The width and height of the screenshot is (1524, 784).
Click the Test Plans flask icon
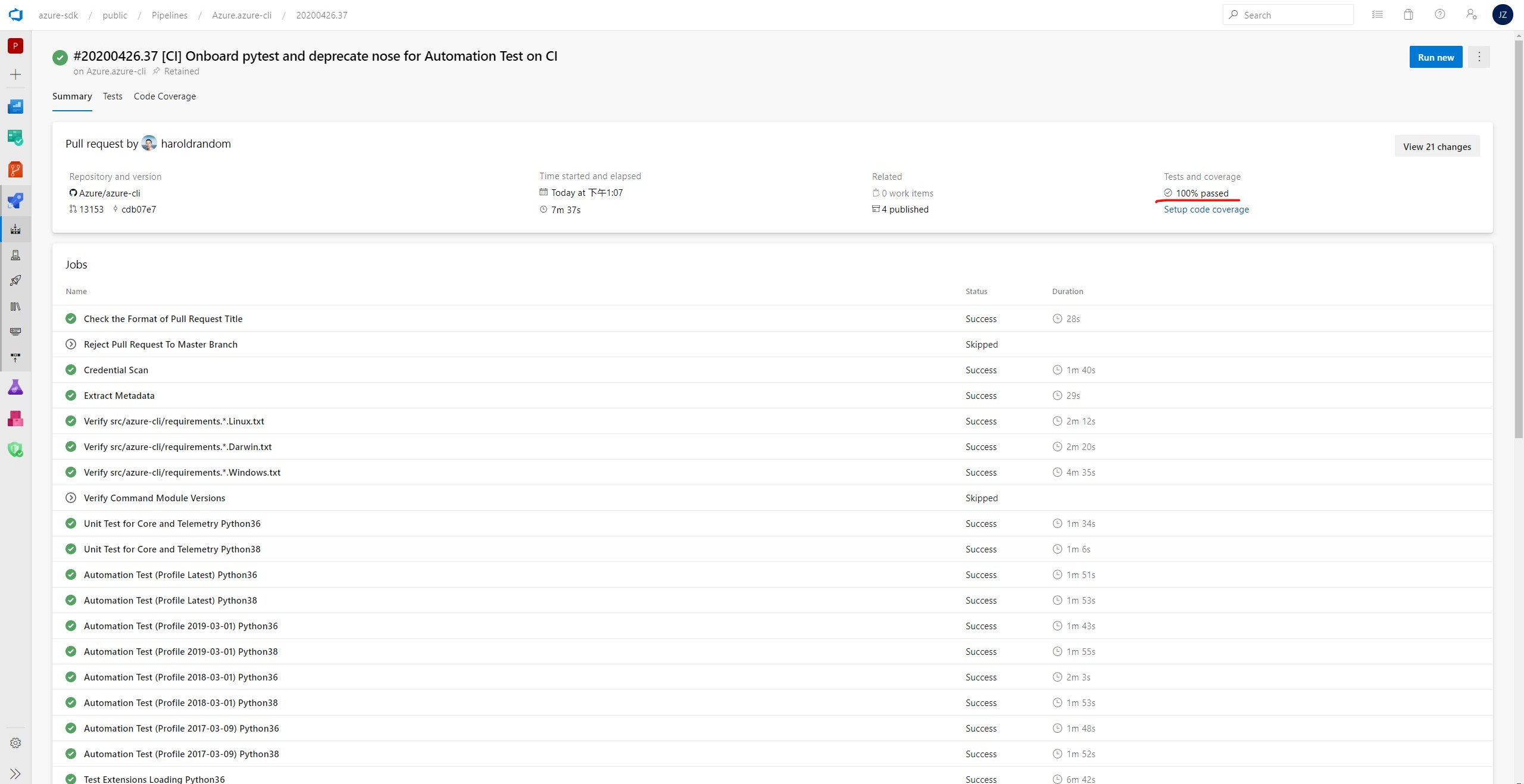(15, 388)
